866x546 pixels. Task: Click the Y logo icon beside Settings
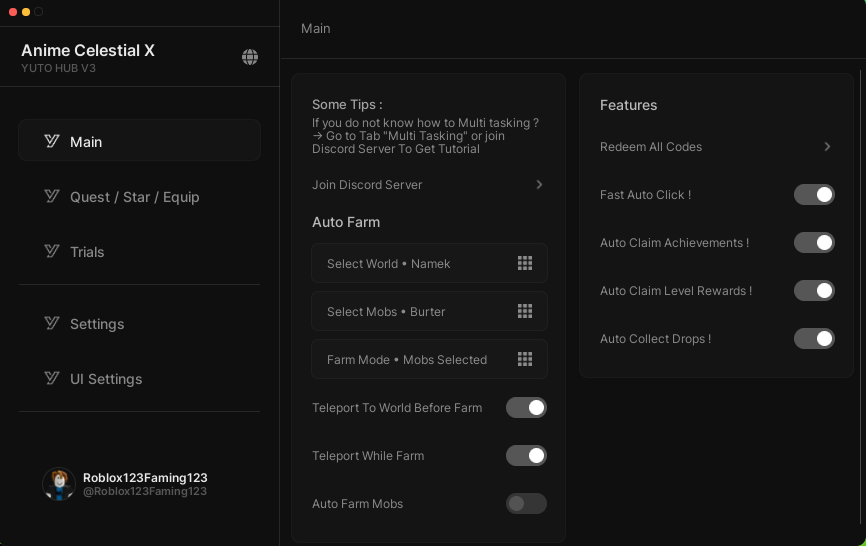click(x=52, y=323)
